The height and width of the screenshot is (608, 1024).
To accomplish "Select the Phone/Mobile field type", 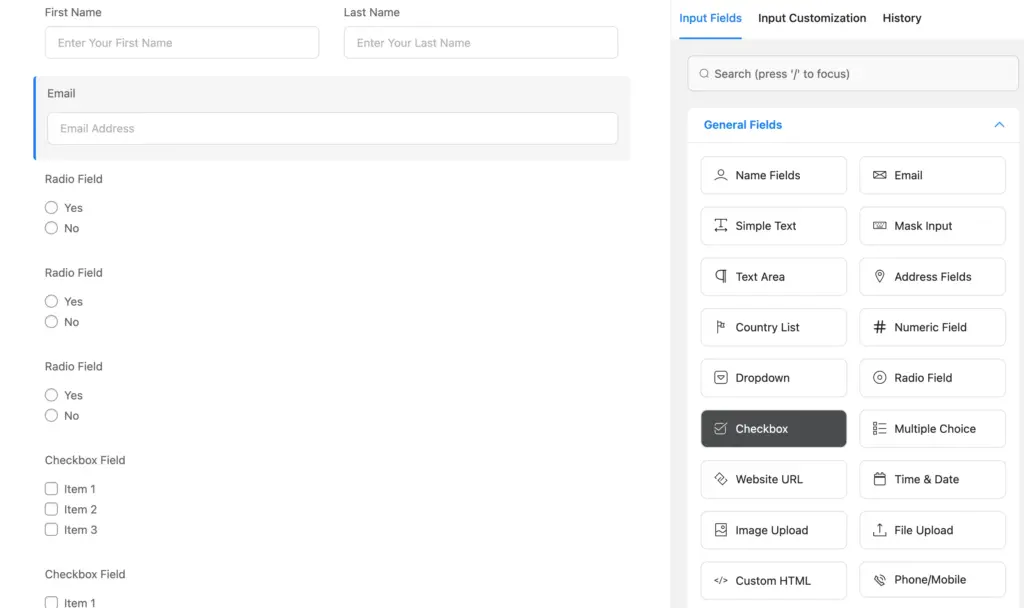I will [932, 580].
